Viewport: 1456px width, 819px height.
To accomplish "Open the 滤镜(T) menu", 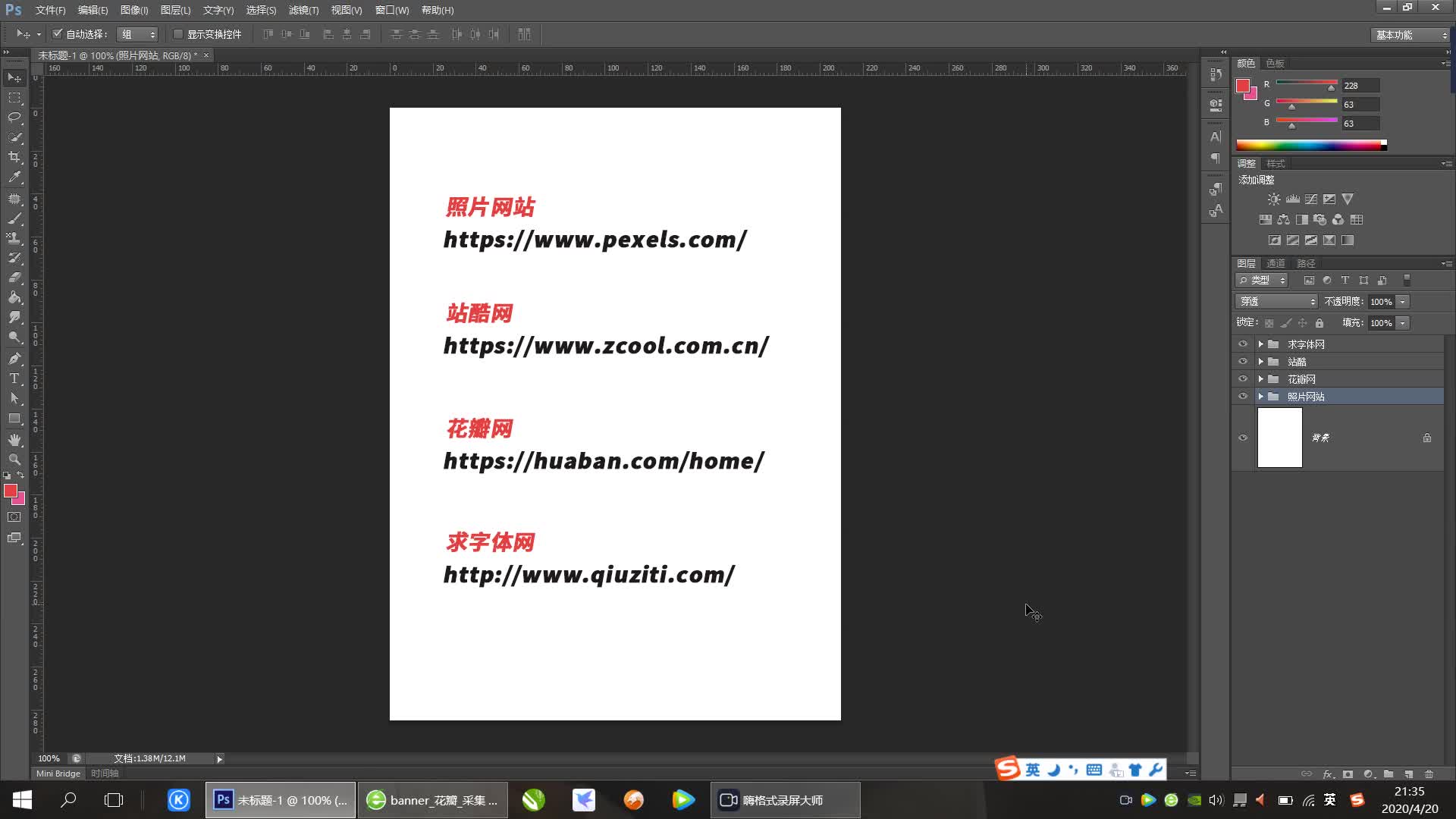I will (303, 10).
